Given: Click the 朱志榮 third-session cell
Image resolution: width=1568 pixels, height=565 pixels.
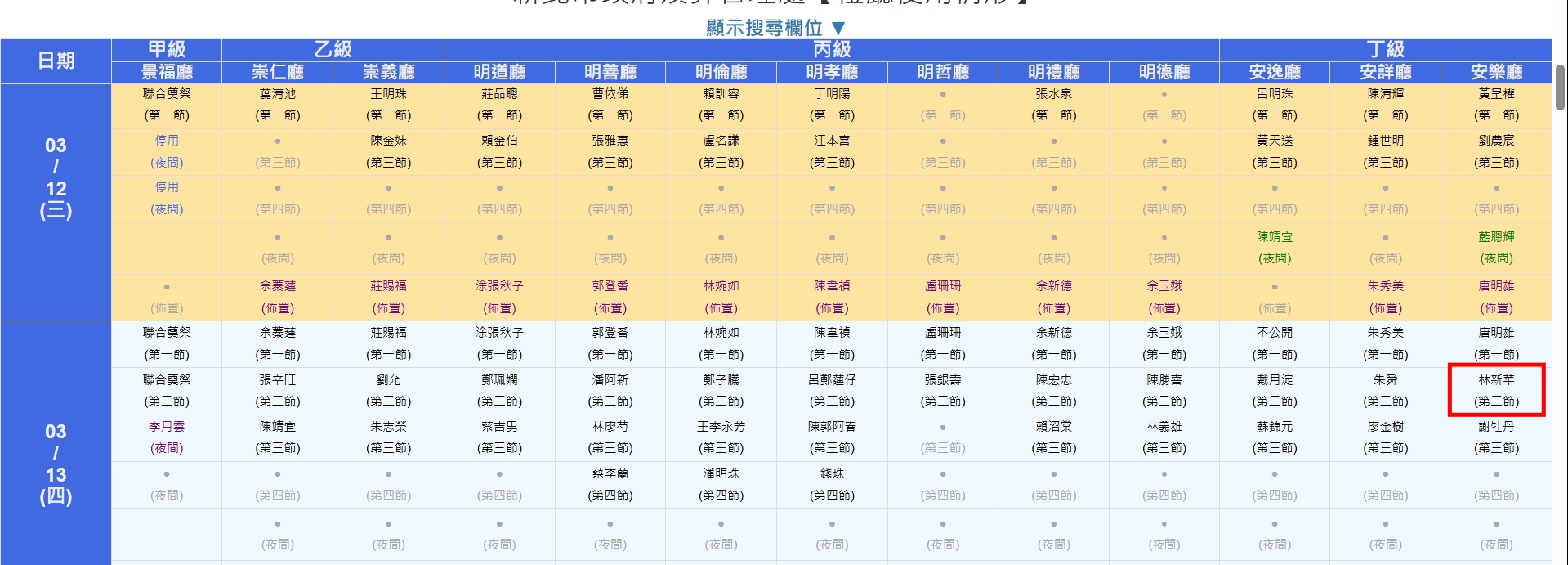Looking at the screenshot, I should tap(388, 437).
